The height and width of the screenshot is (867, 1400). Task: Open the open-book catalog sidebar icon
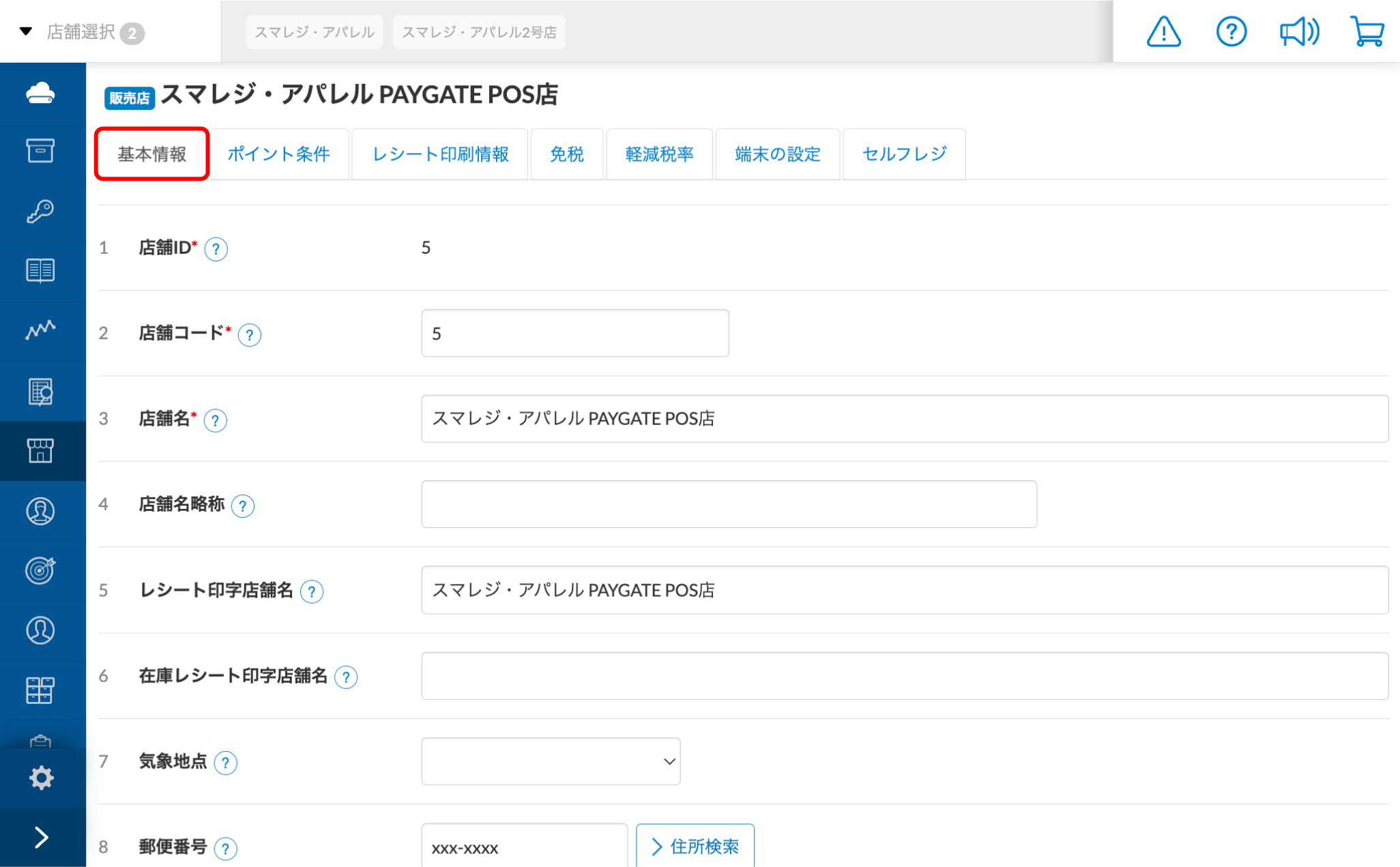[41, 271]
